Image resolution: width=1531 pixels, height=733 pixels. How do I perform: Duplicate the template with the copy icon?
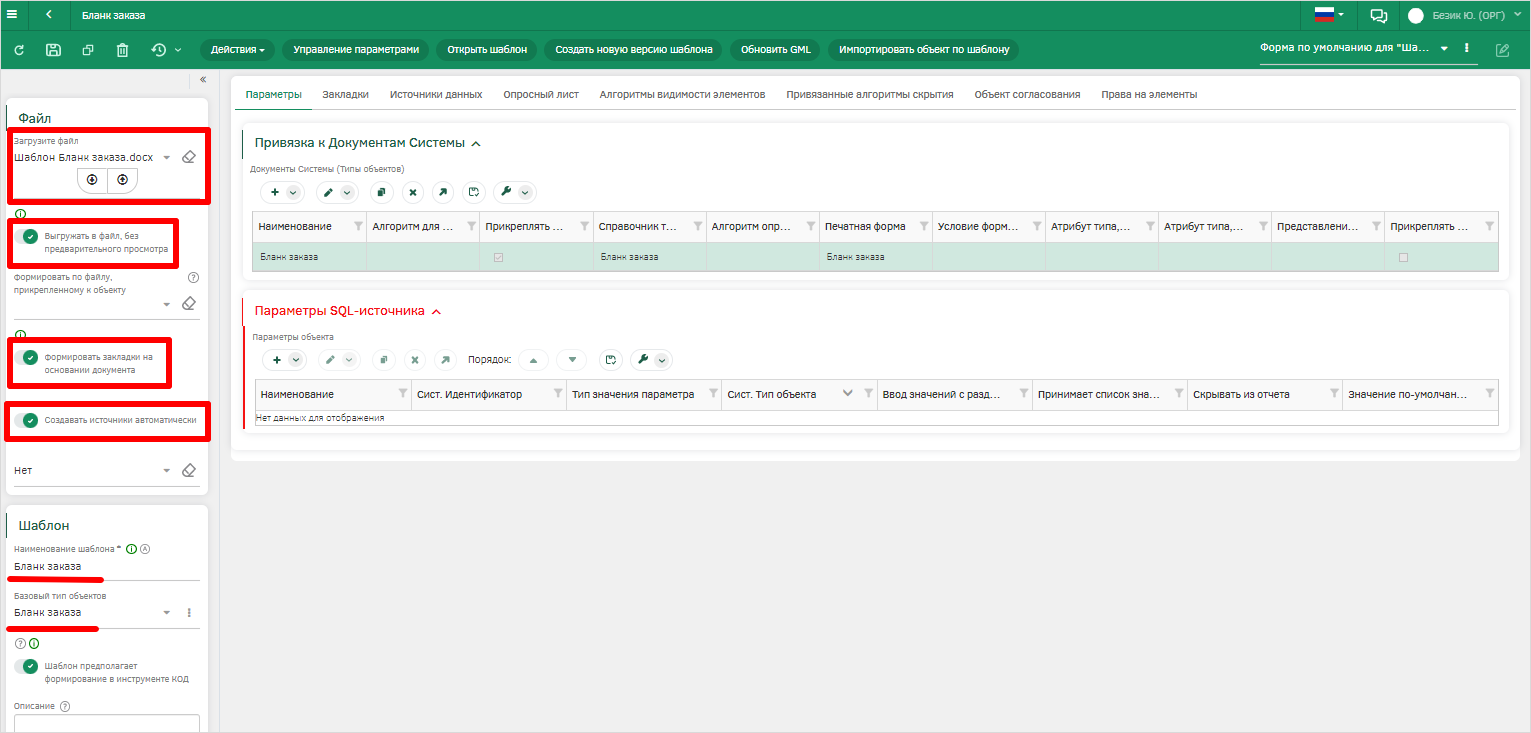click(x=88, y=49)
